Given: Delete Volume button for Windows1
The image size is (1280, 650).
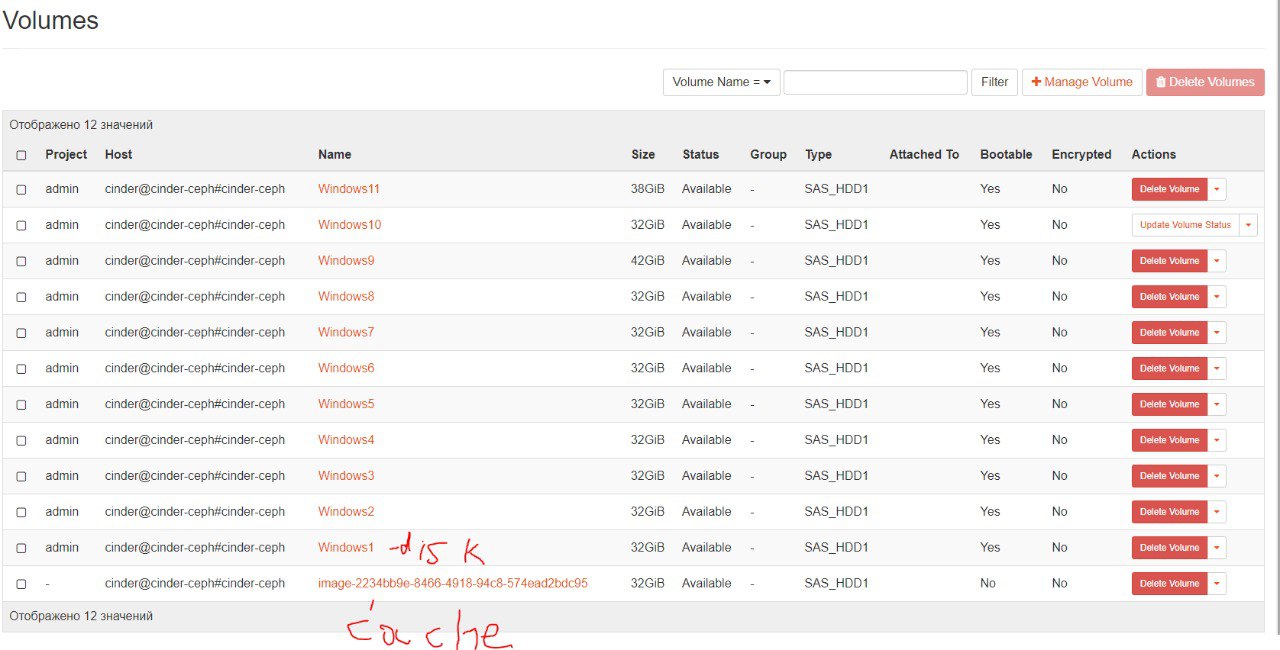Looking at the screenshot, I should click(x=1170, y=548).
